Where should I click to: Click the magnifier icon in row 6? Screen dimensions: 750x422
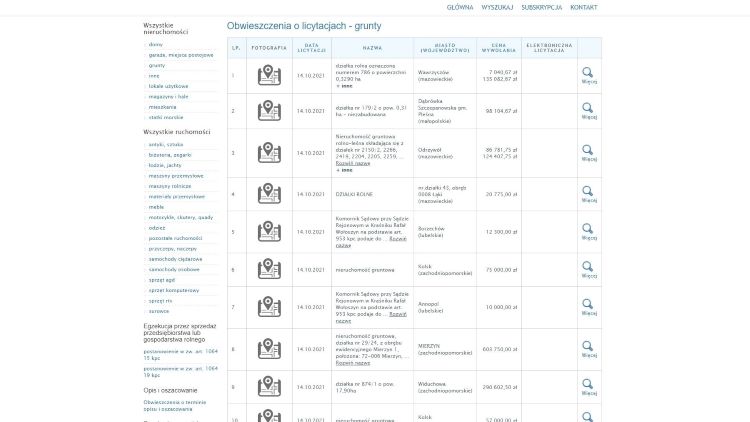coord(588,267)
